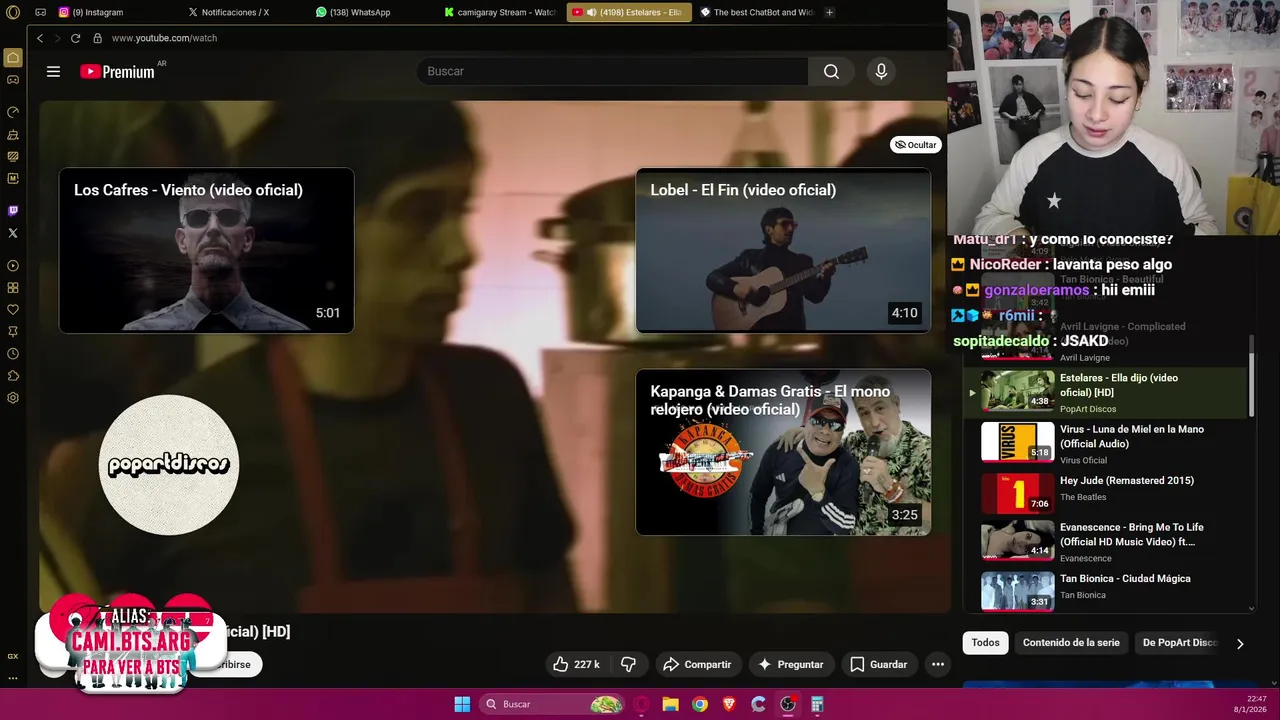
Task: Open a new browser tab with plus
Action: [829, 12]
